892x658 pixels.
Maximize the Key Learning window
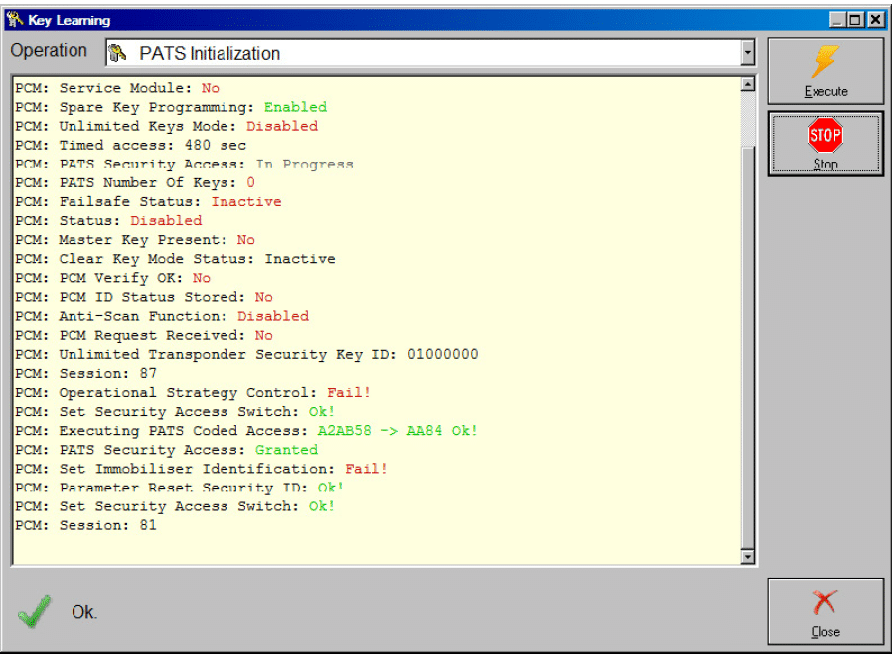(x=854, y=19)
